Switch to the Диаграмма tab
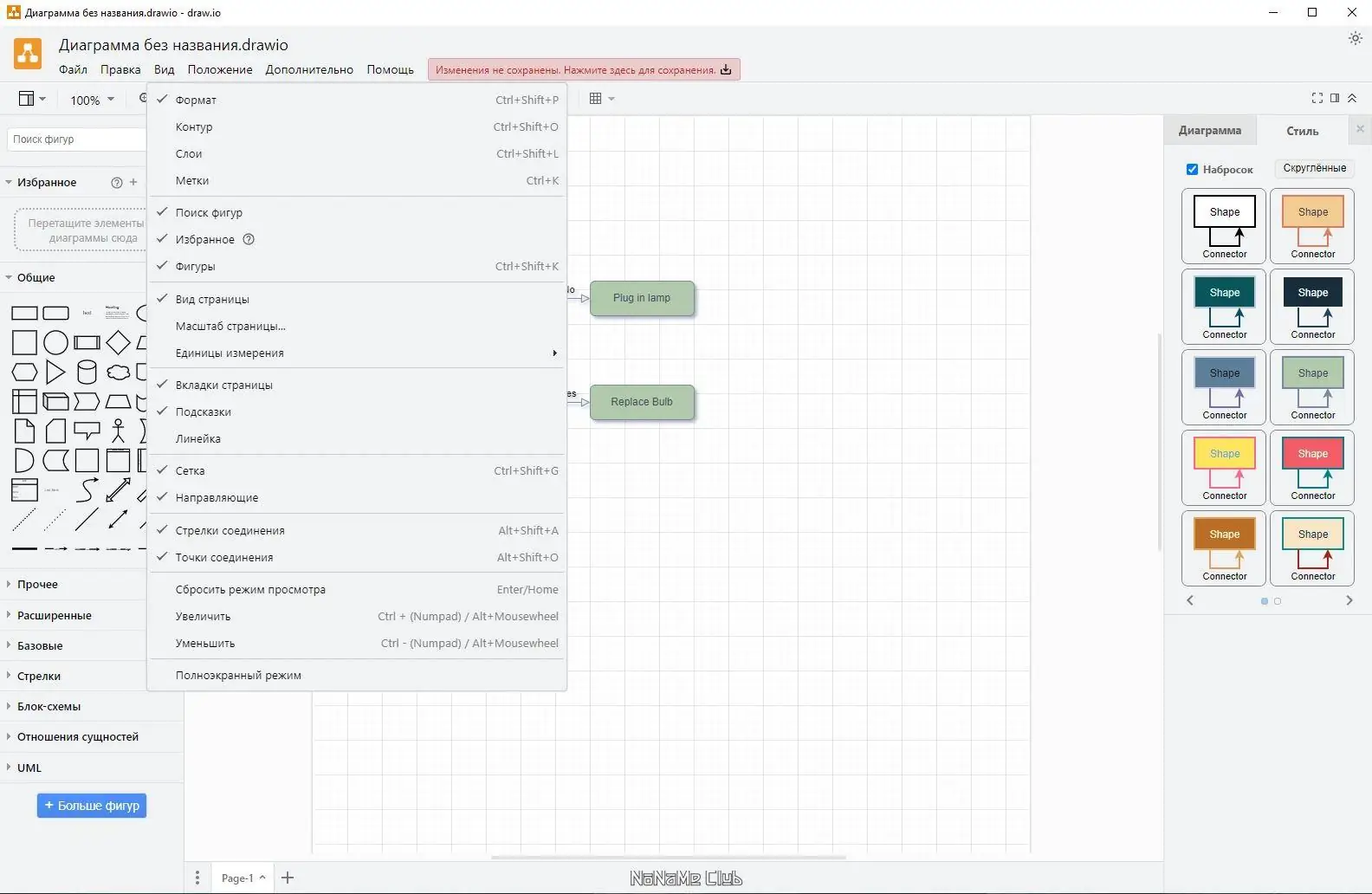This screenshot has height=894, width=1372. pos(1209,131)
